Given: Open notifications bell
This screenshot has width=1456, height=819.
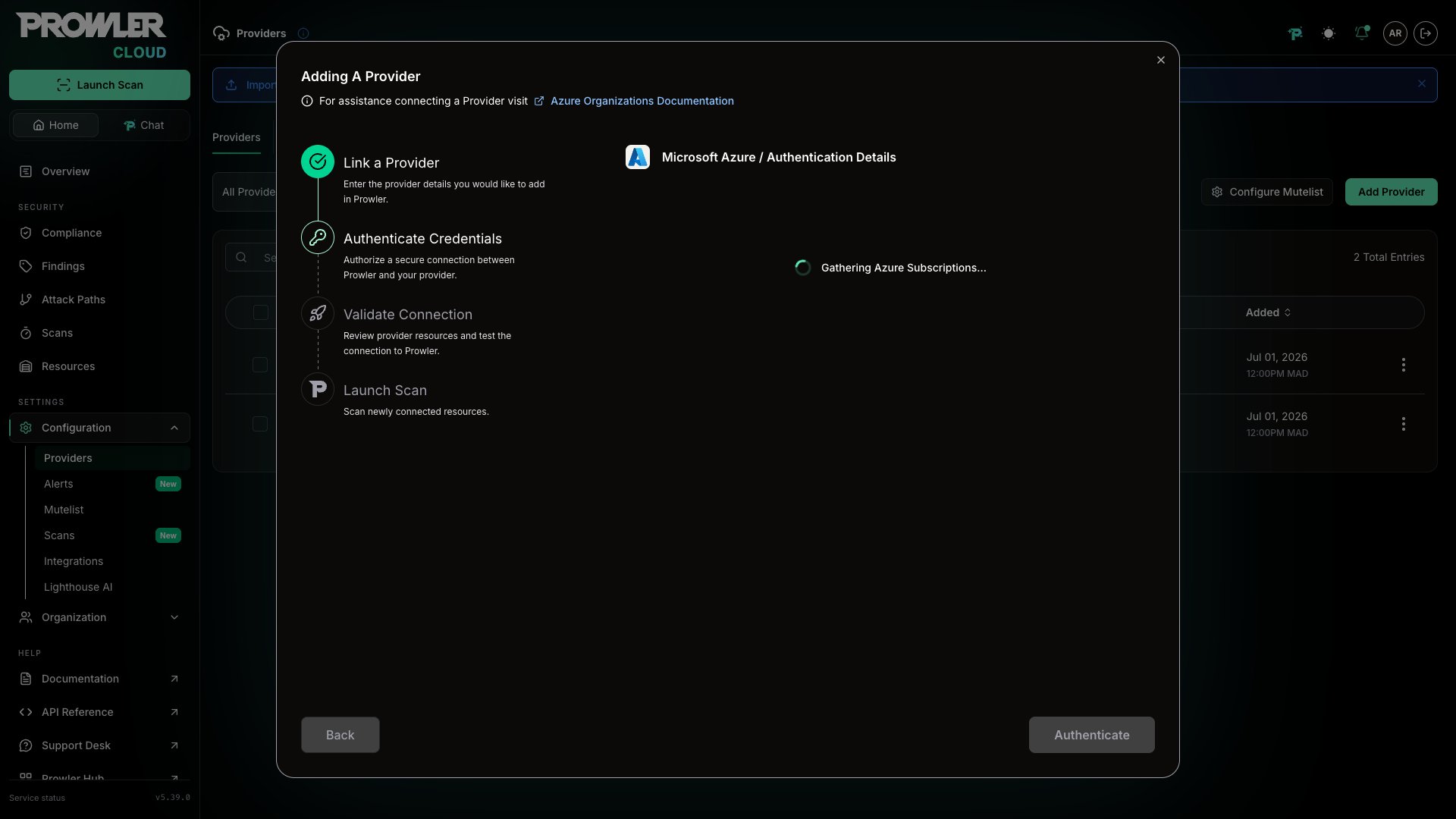Looking at the screenshot, I should click(x=1362, y=33).
